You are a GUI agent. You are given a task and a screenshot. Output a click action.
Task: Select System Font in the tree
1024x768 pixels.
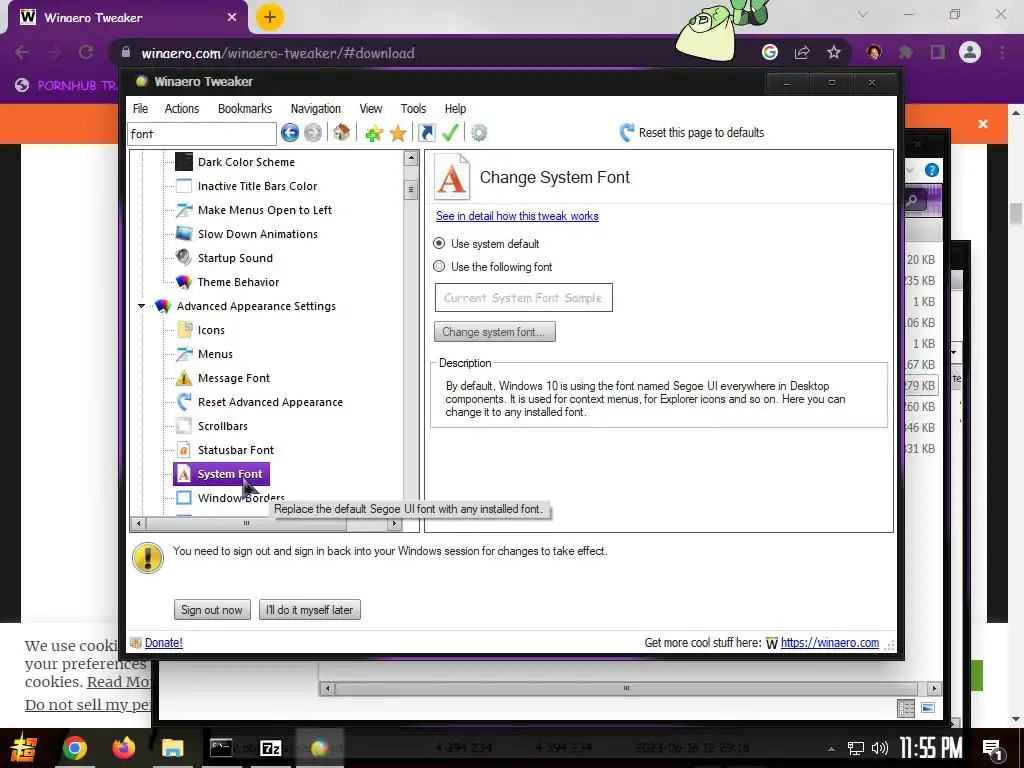pyautogui.click(x=221, y=474)
